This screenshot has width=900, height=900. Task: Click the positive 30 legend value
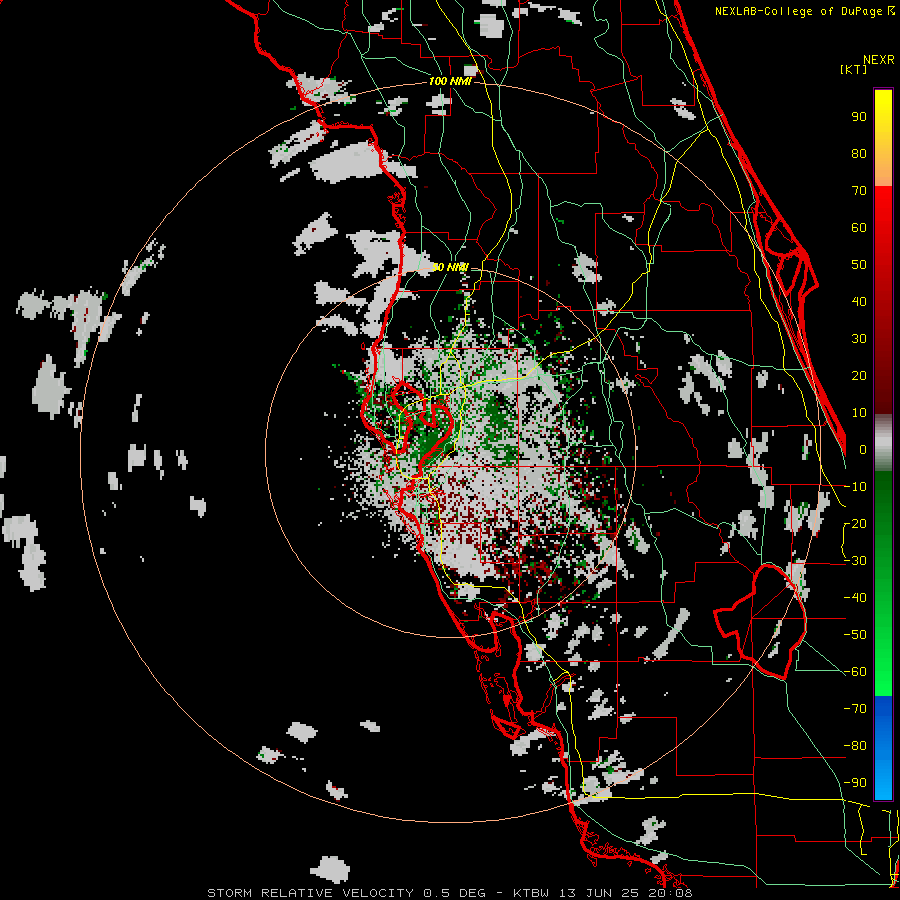(859, 339)
